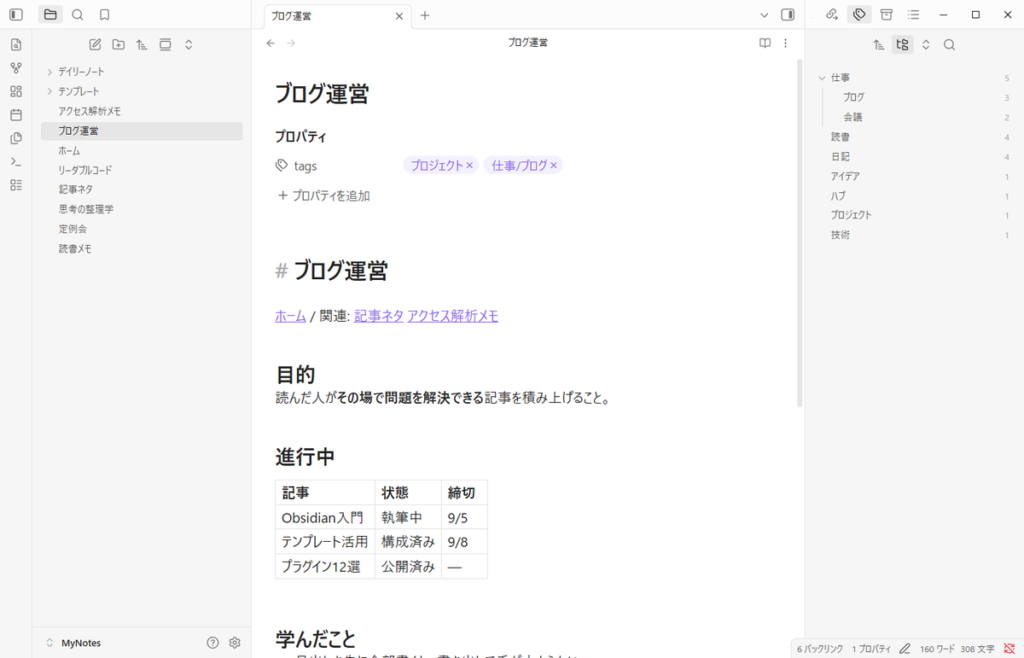Open the MyNotes vault switcher
The height and width of the screenshot is (658, 1024).
73,643
